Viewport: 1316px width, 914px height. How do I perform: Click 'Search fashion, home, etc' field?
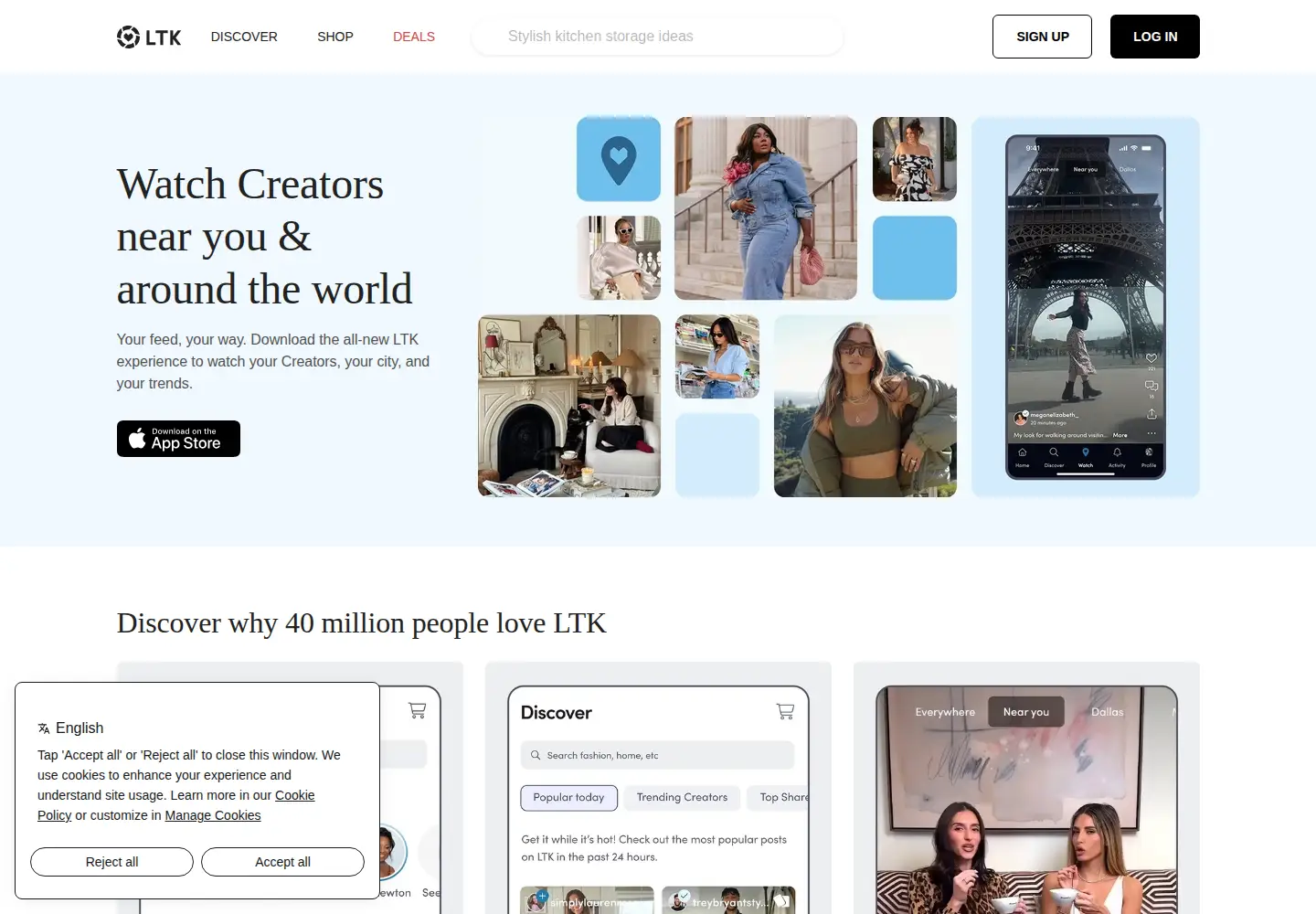[x=657, y=755]
